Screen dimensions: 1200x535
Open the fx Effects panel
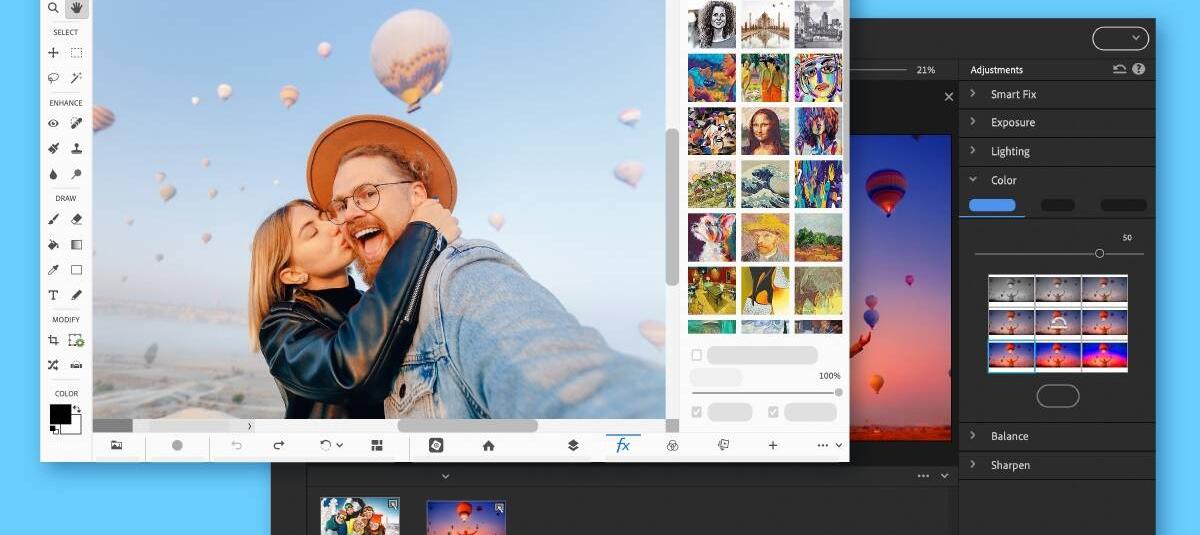tap(623, 445)
